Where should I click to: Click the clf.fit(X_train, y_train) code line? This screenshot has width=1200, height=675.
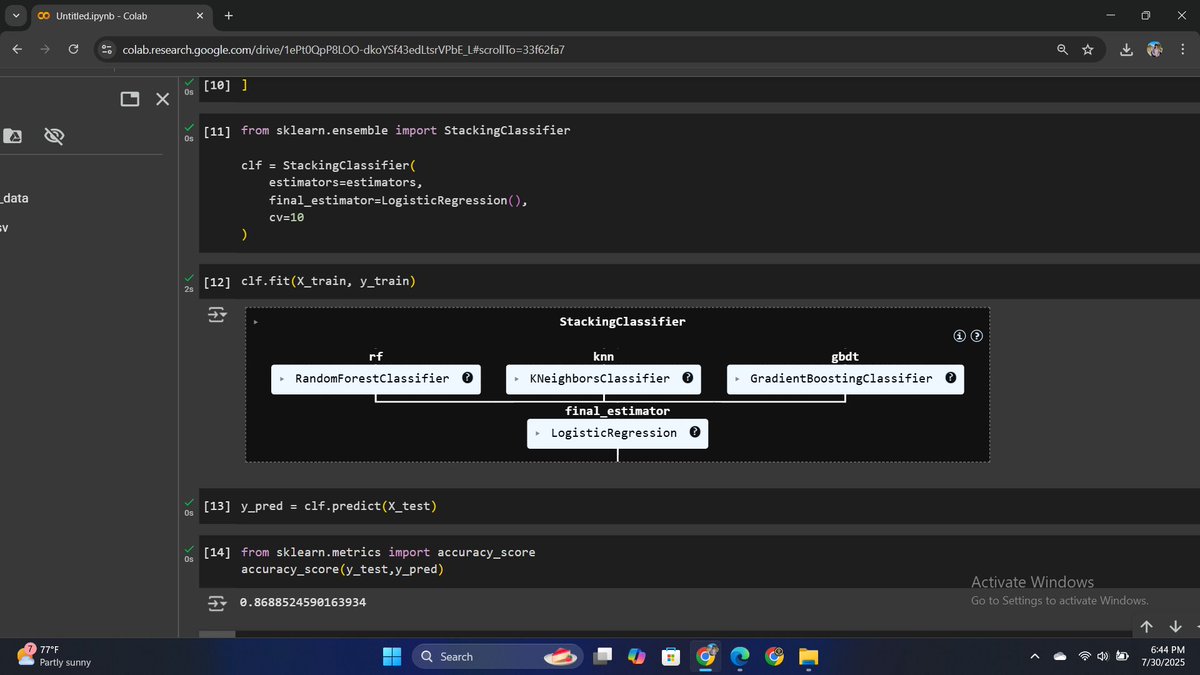(x=328, y=281)
